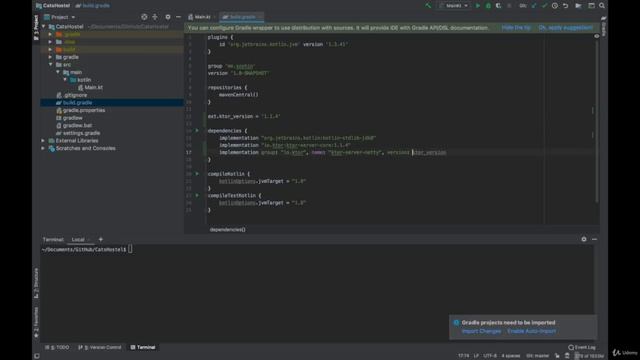Viewport: 640px width, 360px height.
Task: Select gradlew.bat file
Action: point(74,125)
